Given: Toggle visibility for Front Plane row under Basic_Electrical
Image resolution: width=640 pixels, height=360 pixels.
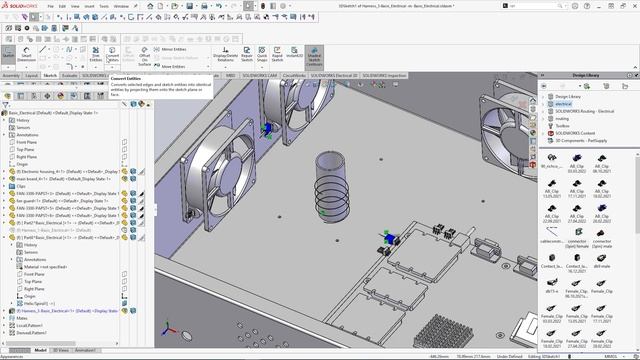Looking at the screenshot, I should (x=124, y=142).
